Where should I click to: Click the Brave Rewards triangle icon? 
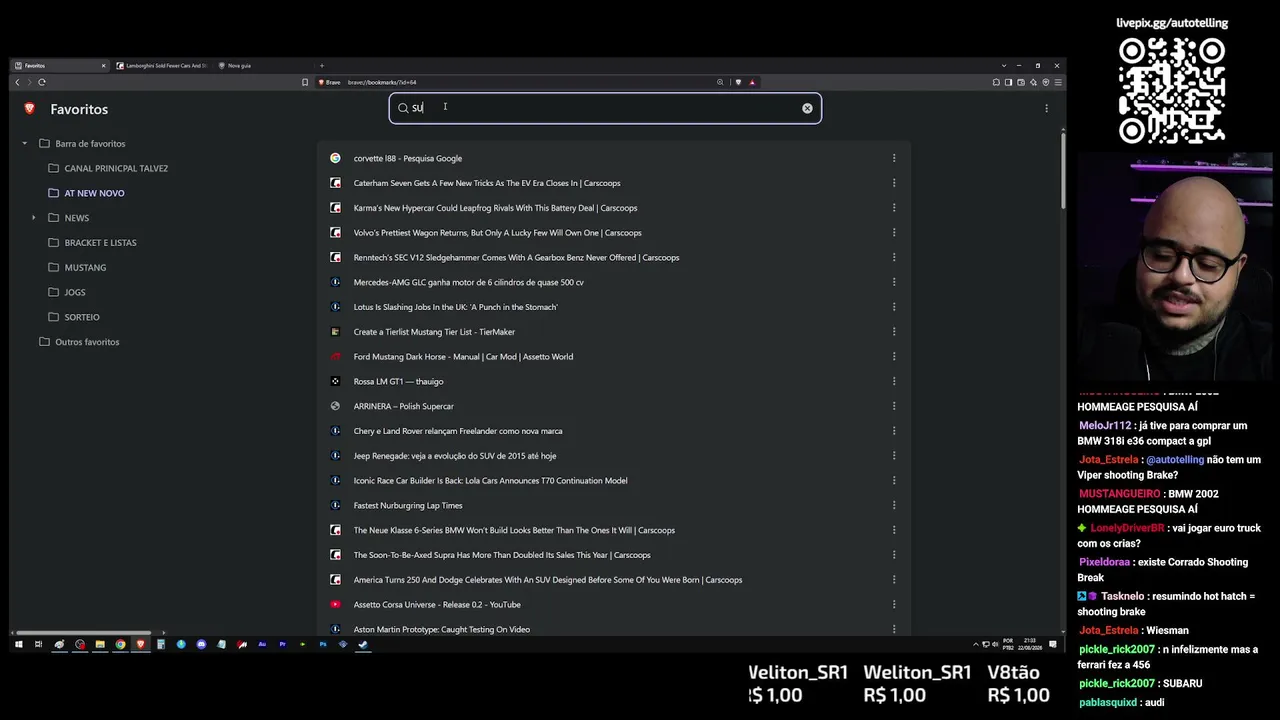(x=752, y=82)
